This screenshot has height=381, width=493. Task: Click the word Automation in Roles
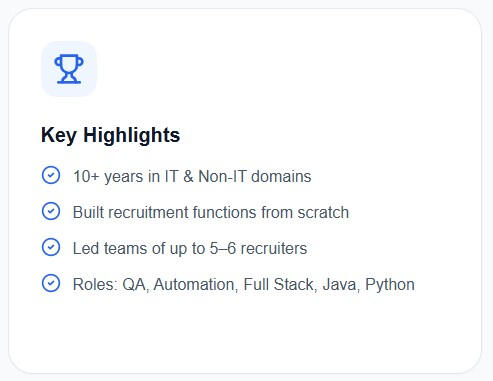click(194, 285)
